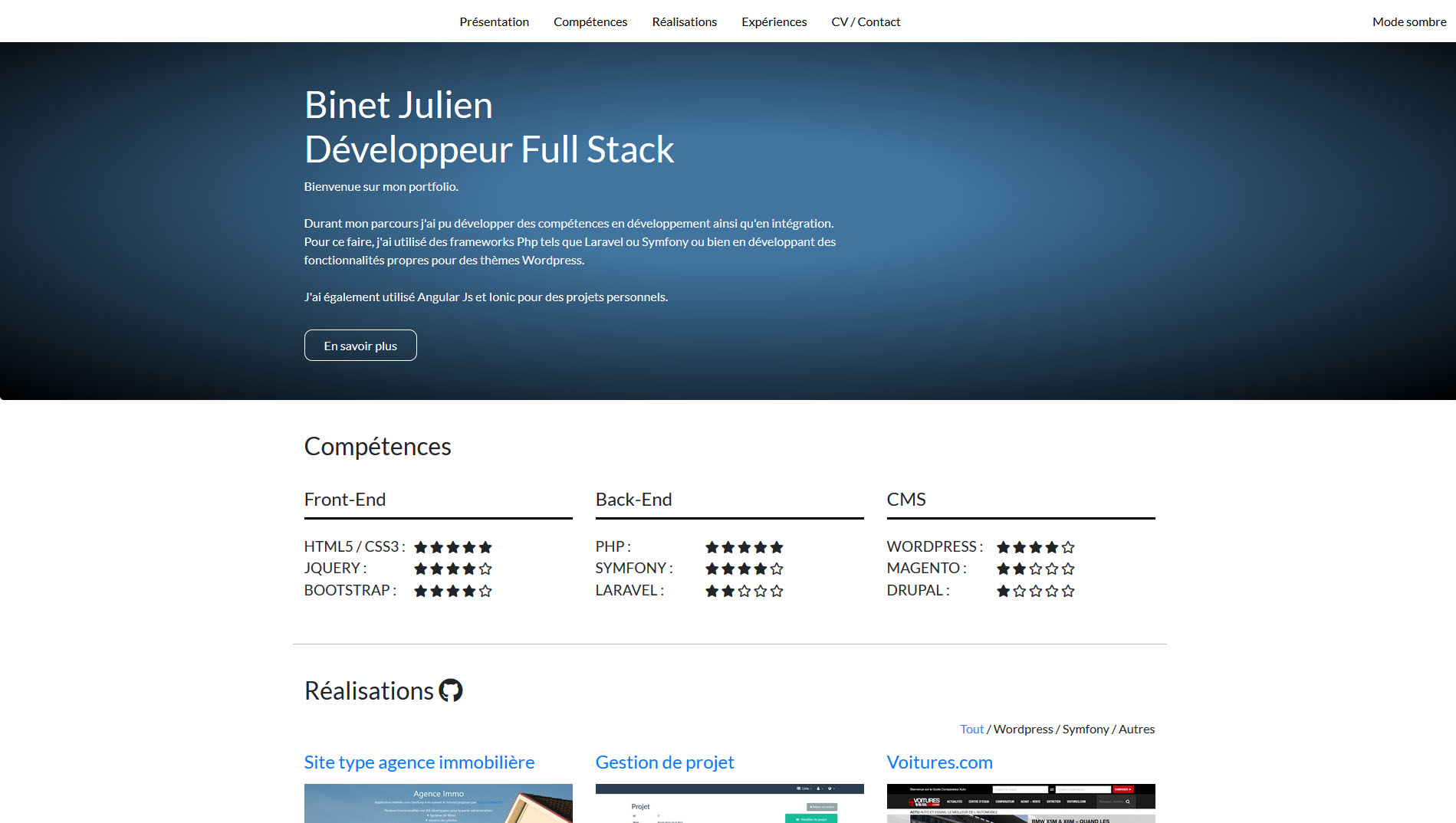
Task: Open the GitHub icon beside Réalisations
Action: [x=451, y=690]
